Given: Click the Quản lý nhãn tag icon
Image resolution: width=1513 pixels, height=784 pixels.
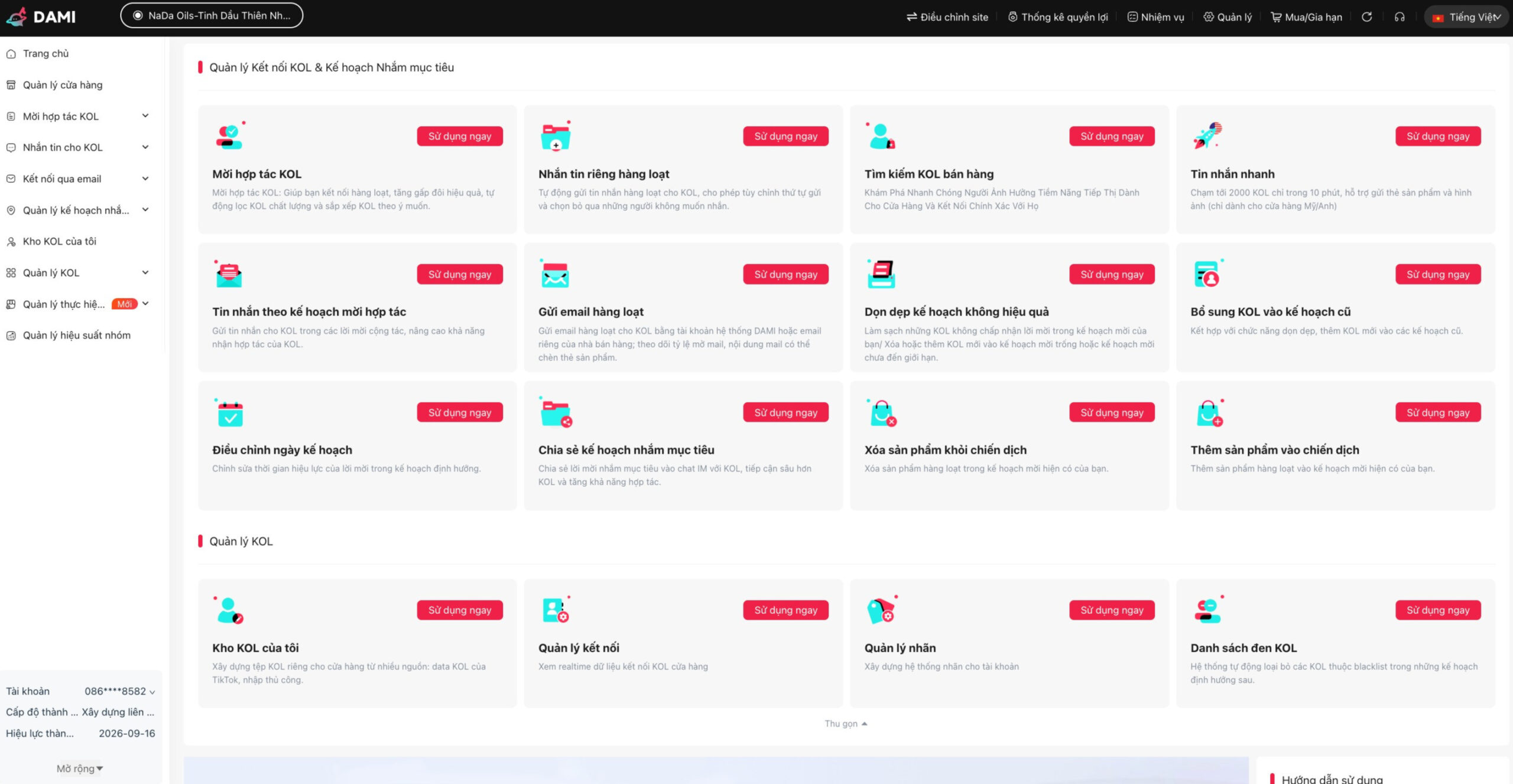Looking at the screenshot, I should (881, 610).
